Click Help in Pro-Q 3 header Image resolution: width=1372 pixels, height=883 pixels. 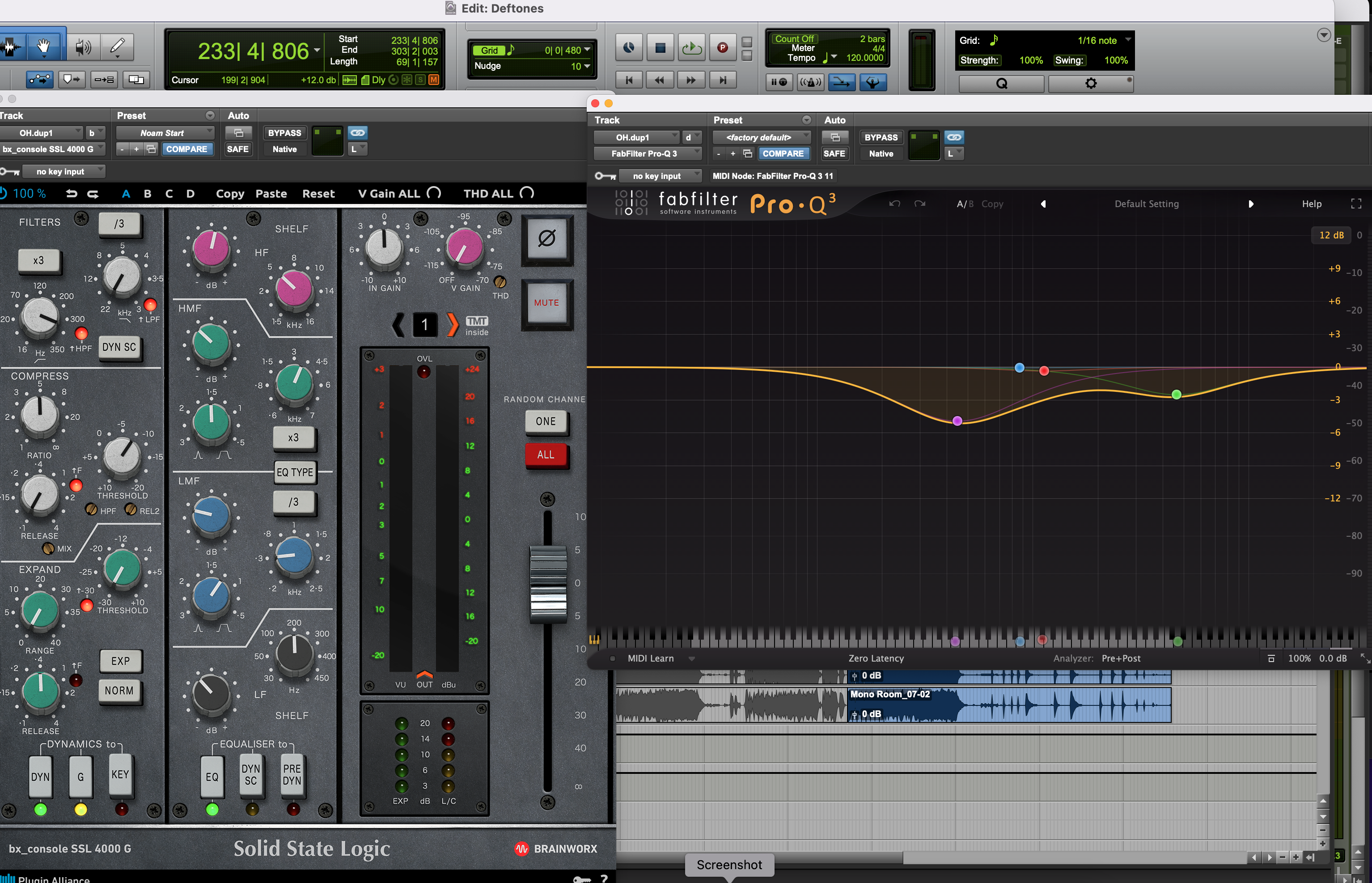point(1311,204)
